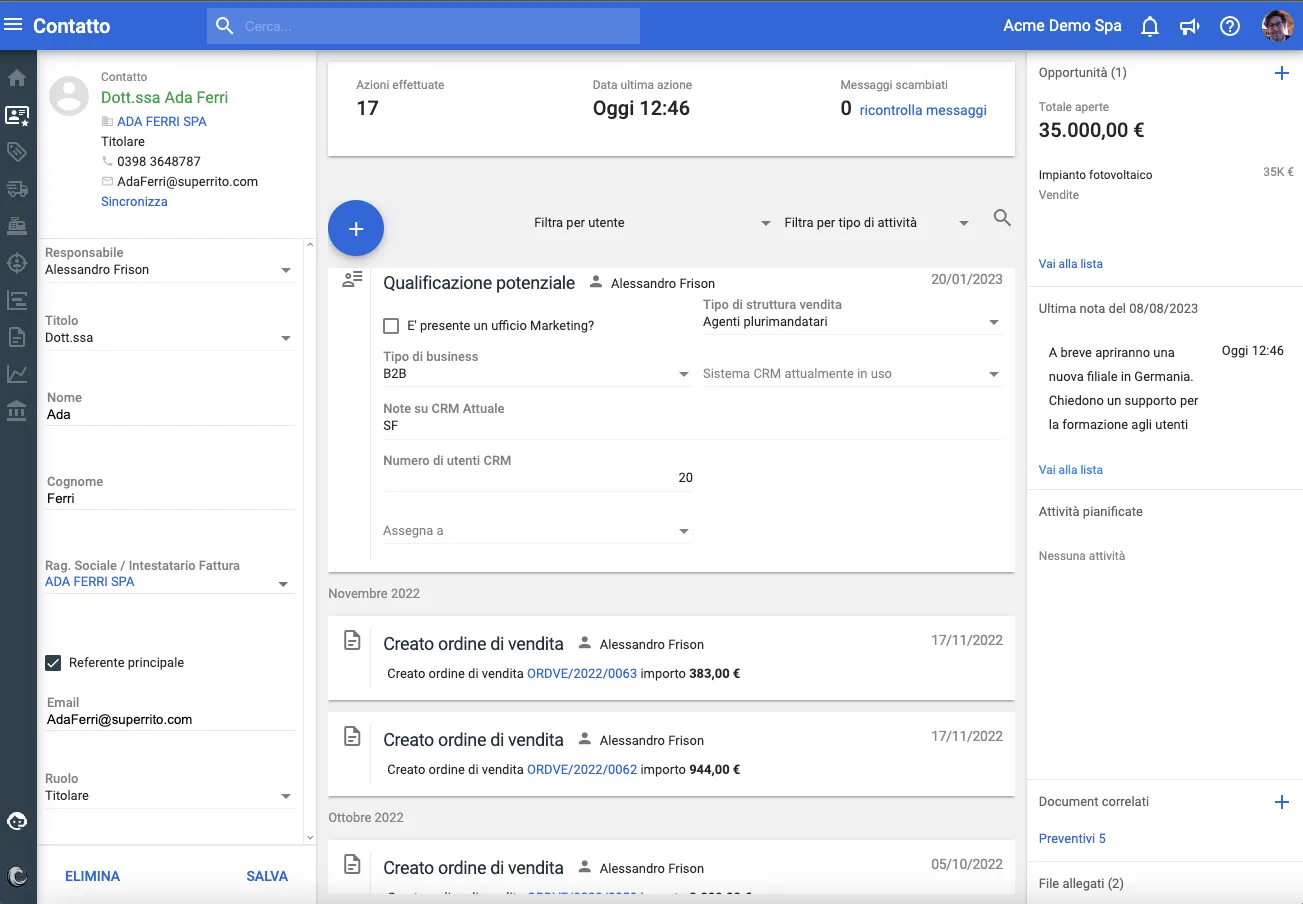Open the user profile avatar
Image resolution: width=1303 pixels, height=904 pixels.
pyautogui.click(x=1277, y=26)
